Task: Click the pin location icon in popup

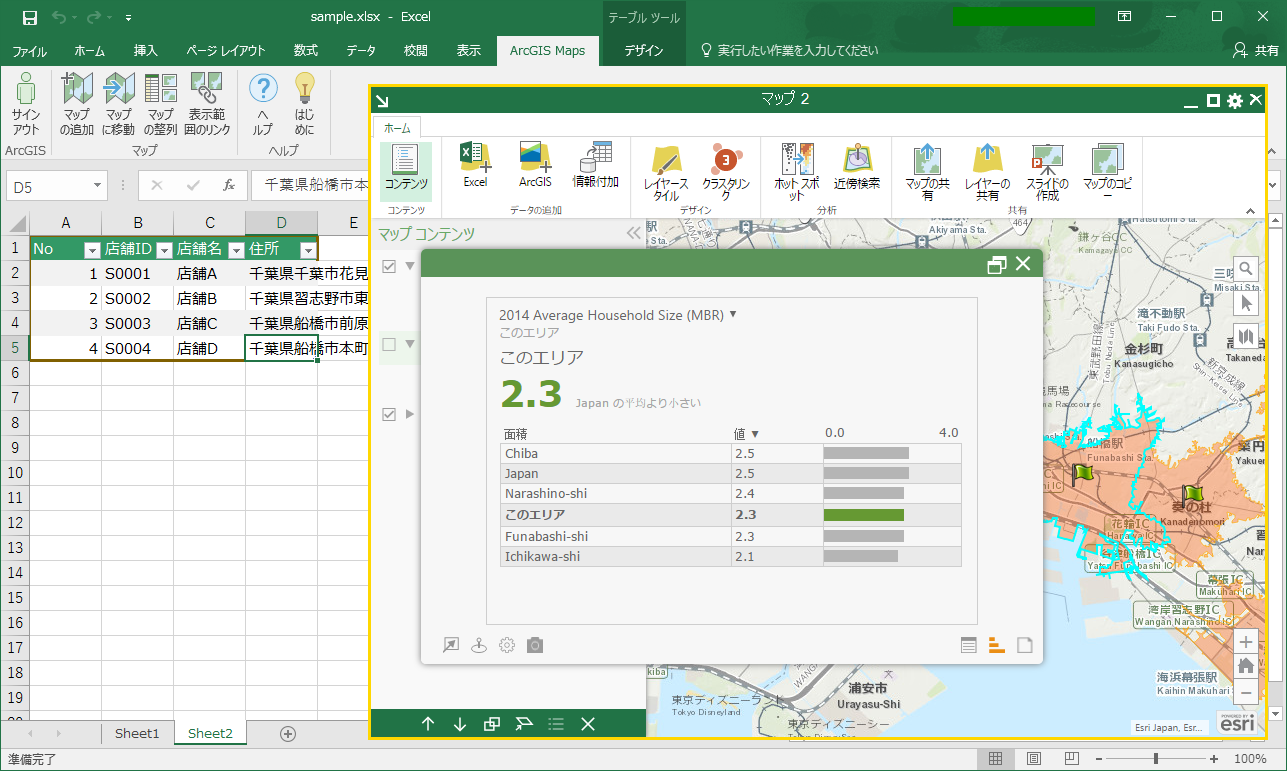Action: coord(479,645)
